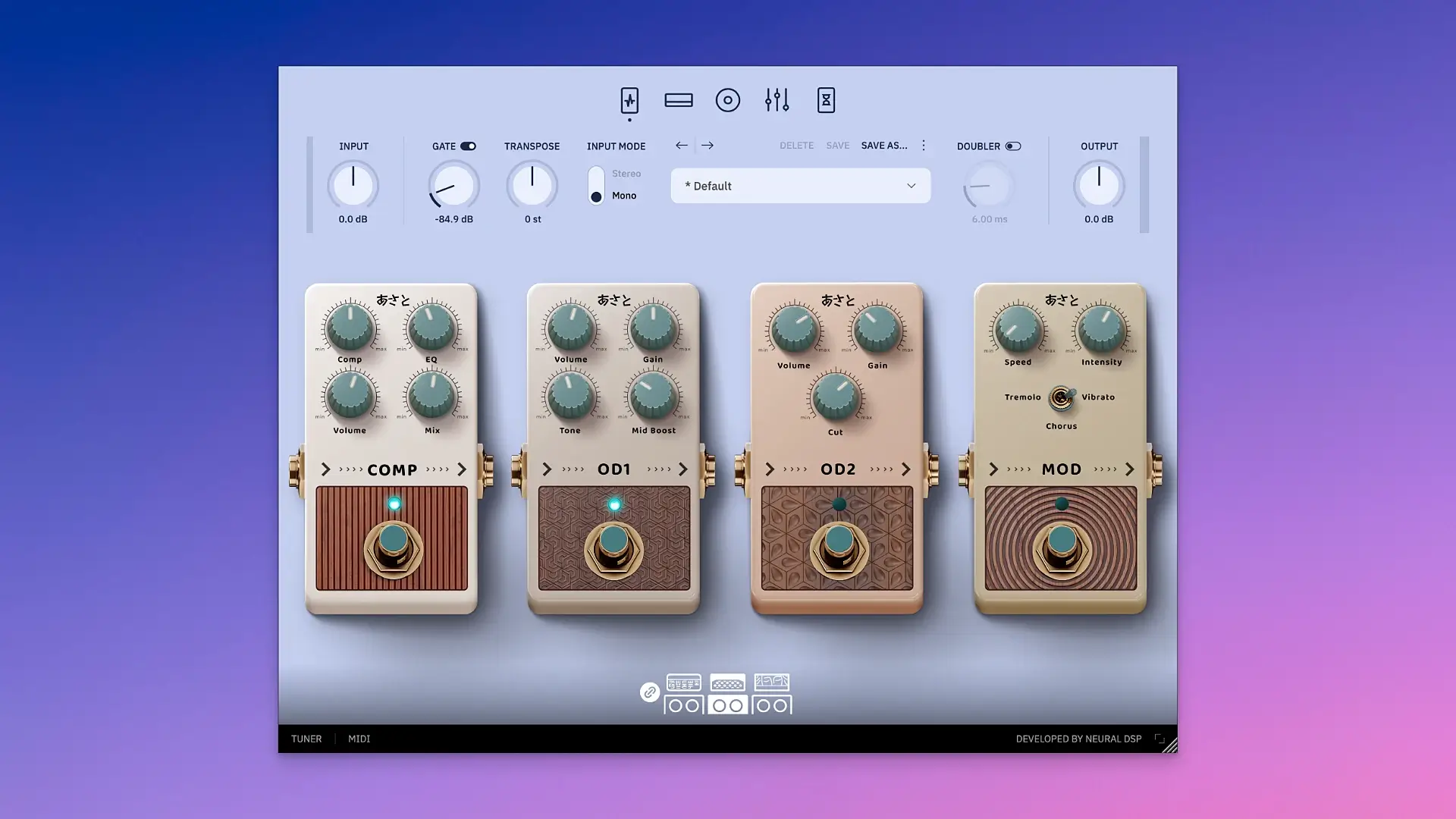Toggle the Gate switch
The image size is (1456, 819).
(x=468, y=146)
